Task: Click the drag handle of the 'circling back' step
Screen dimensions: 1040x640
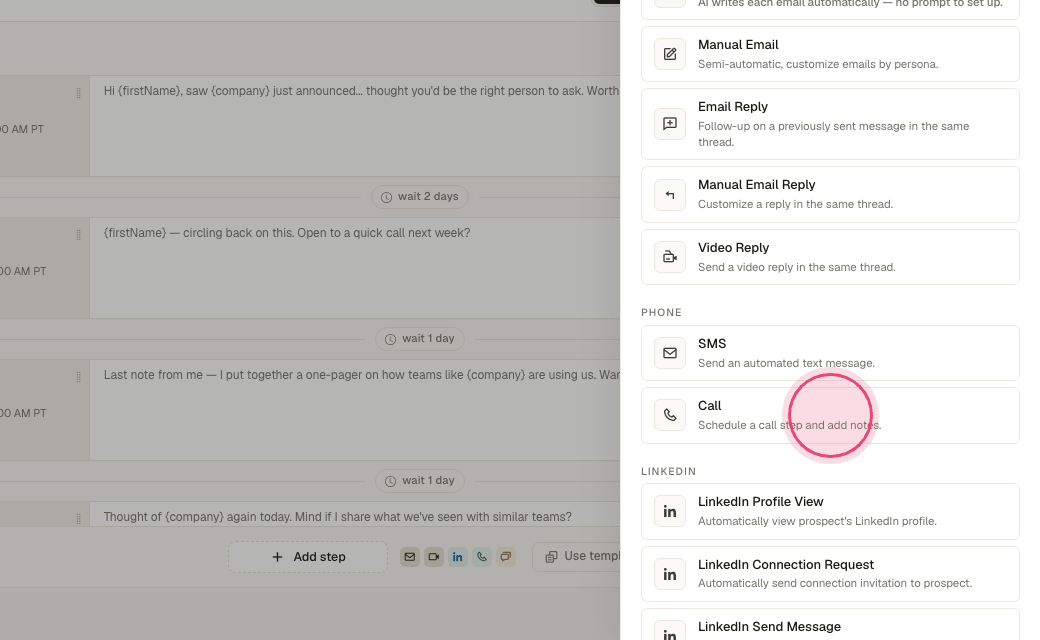Action: pyautogui.click(x=78, y=235)
